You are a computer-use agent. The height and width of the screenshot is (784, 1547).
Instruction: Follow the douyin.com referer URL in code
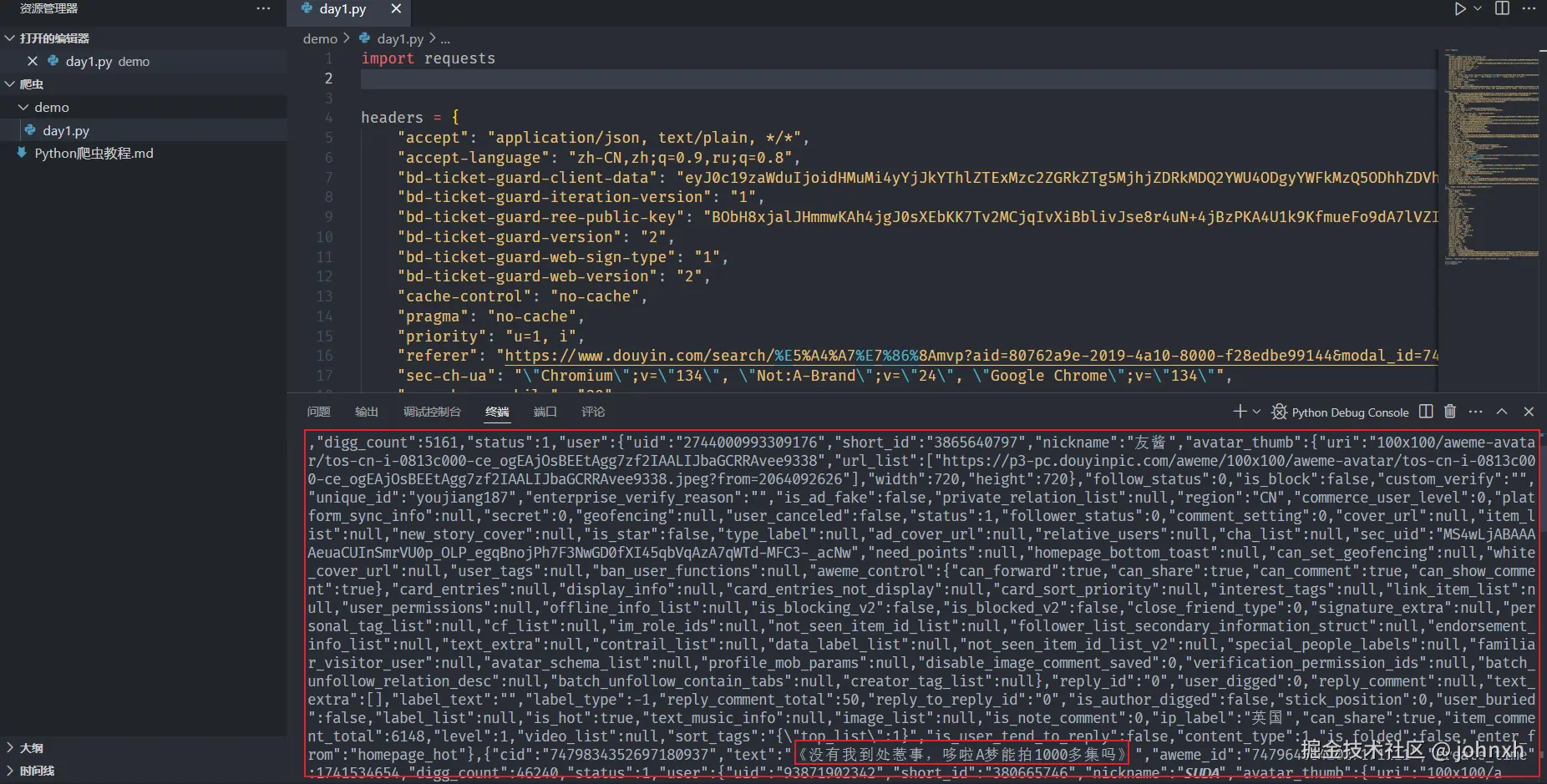click(971, 356)
